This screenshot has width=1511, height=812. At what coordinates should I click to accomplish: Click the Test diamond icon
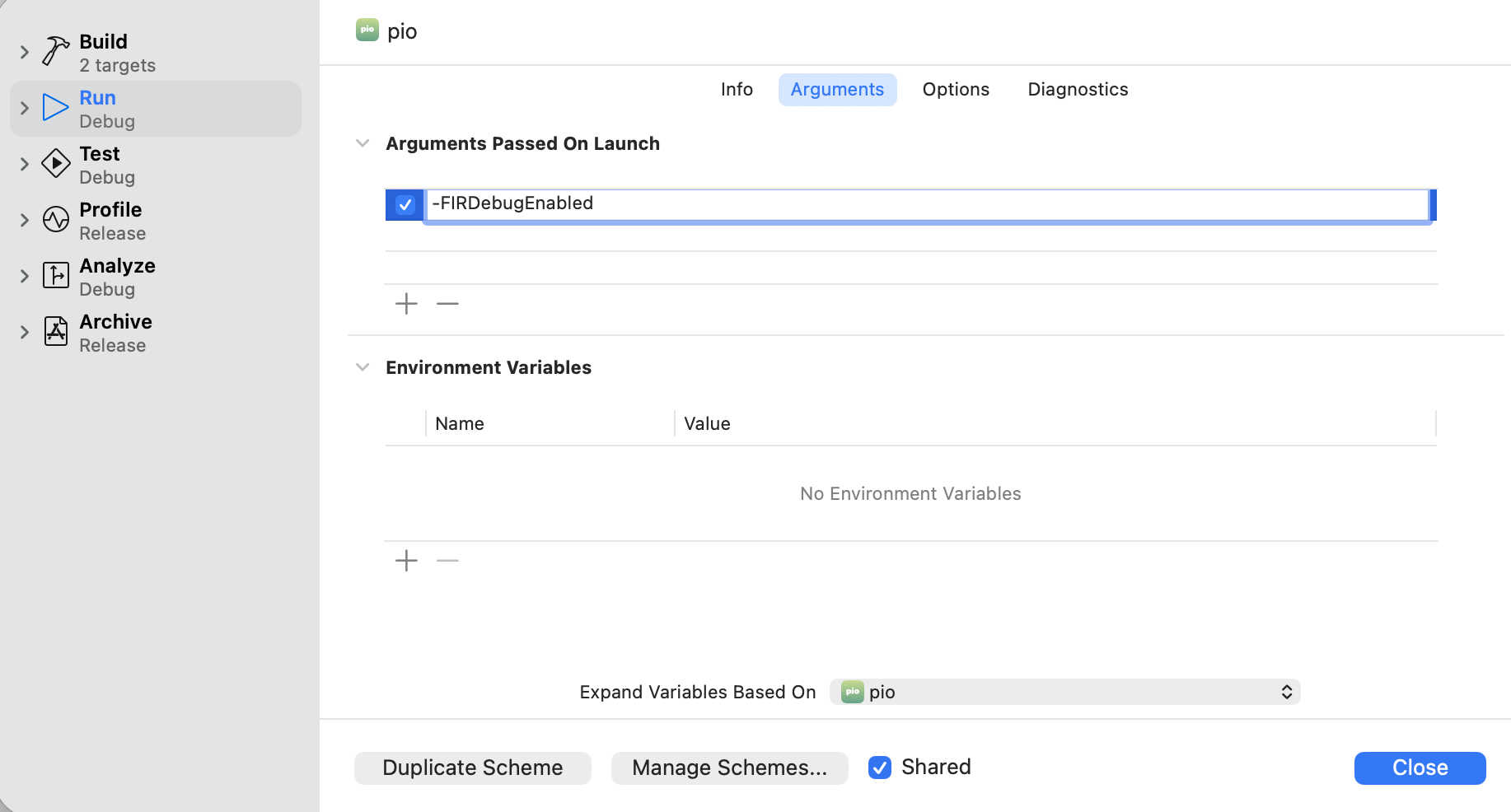tap(55, 163)
